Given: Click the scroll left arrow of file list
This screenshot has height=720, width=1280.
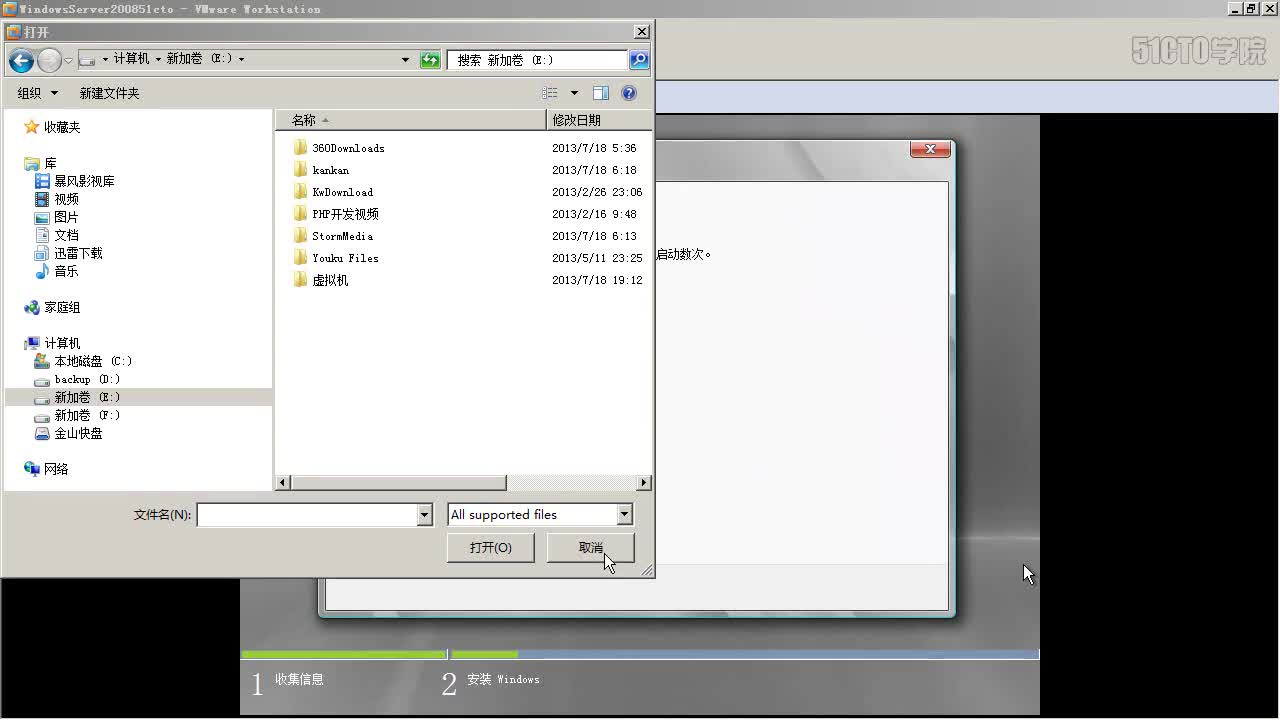Looking at the screenshot, I should coord(283,483).
